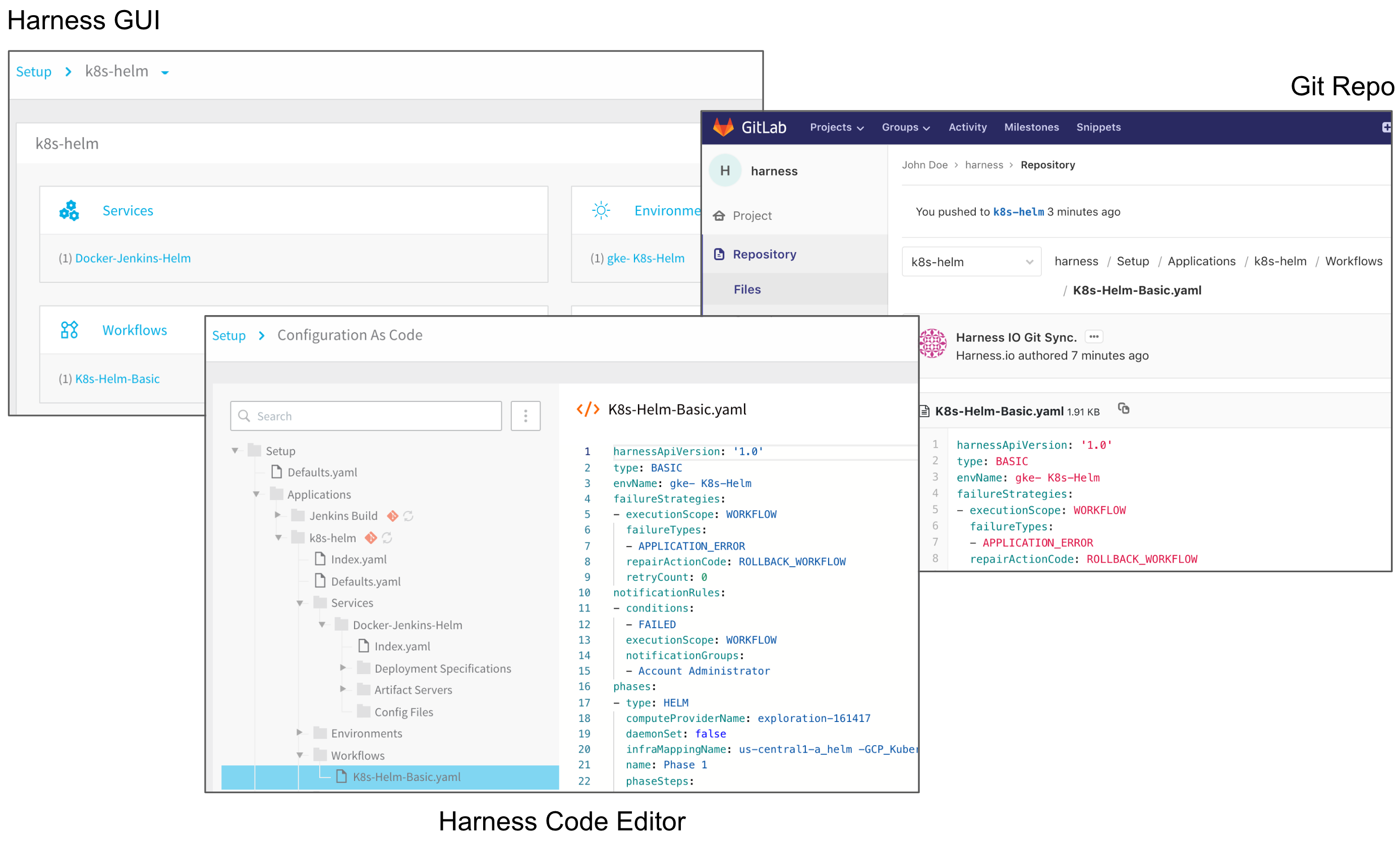Open Snippets in GitLab top bar
The width and height of the screenshot is (1400, 844).
click(1098, 127)
